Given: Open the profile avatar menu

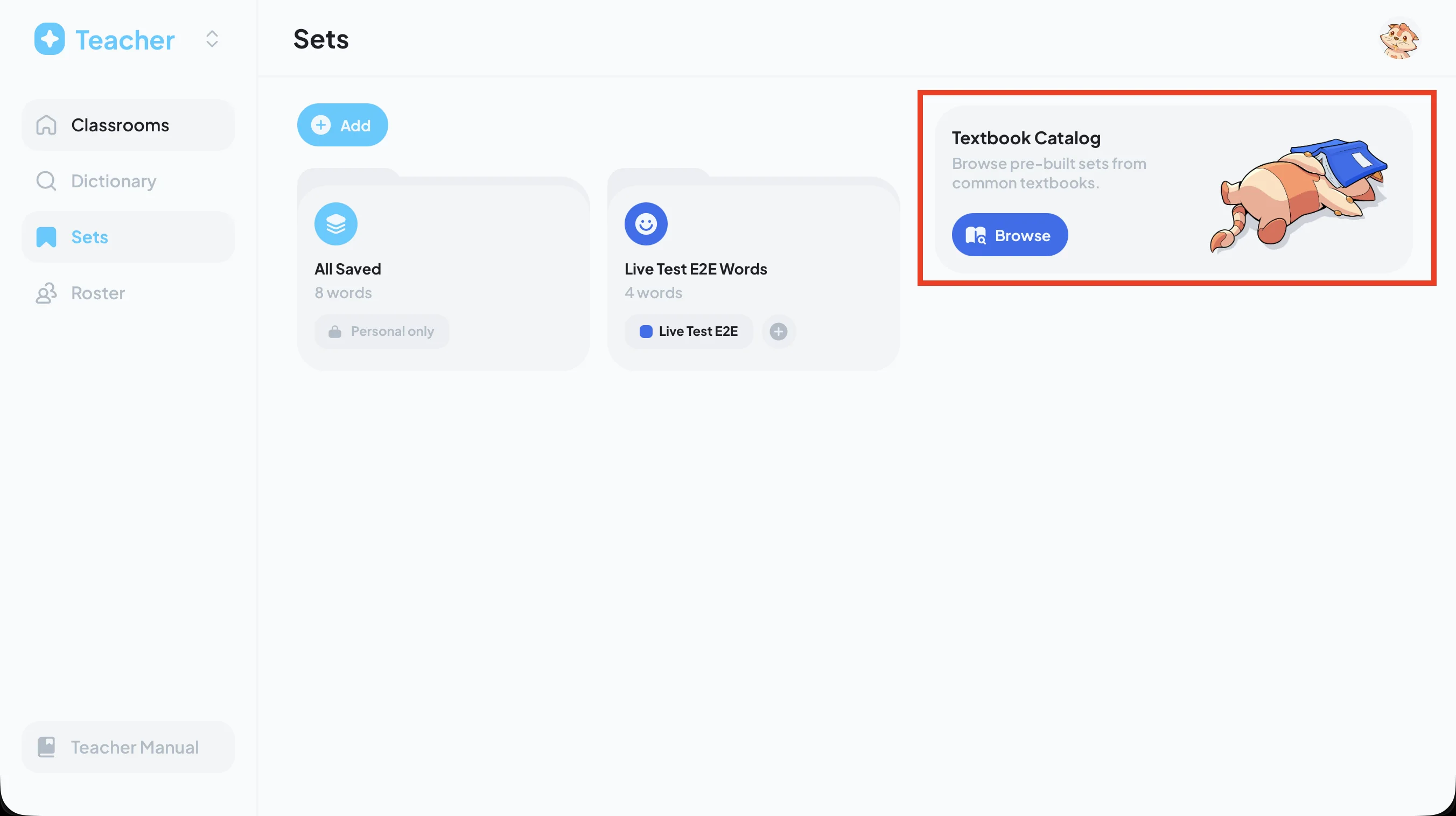Looking at the screenshot, I should pyautogui.click(x=1399, y=38).
